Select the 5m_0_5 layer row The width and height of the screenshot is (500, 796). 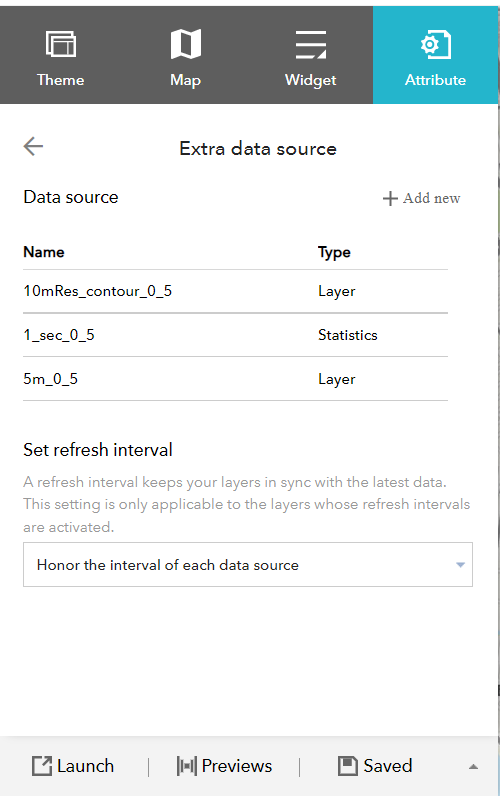[236, 379]
